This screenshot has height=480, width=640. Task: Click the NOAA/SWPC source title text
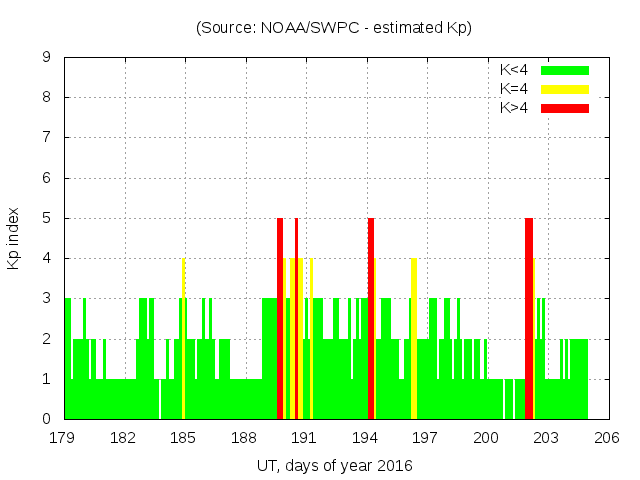[334, 28]
